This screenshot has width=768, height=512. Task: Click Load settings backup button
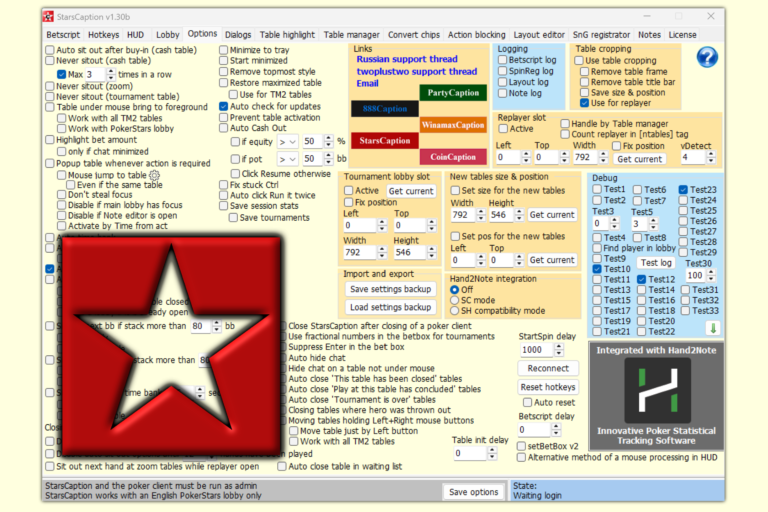point(390,307)
